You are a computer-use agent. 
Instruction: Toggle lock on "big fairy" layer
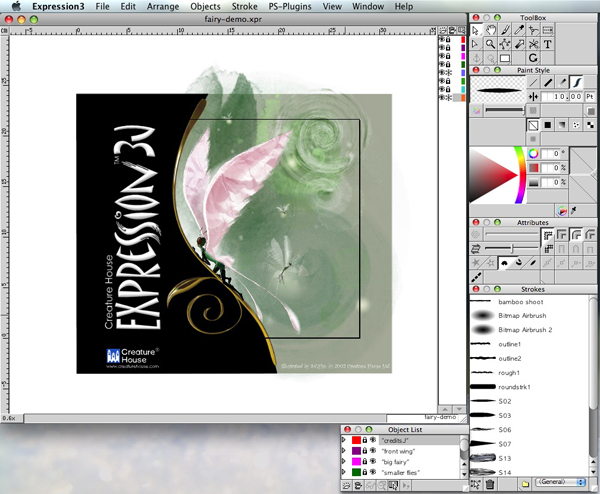pos(365,461)
